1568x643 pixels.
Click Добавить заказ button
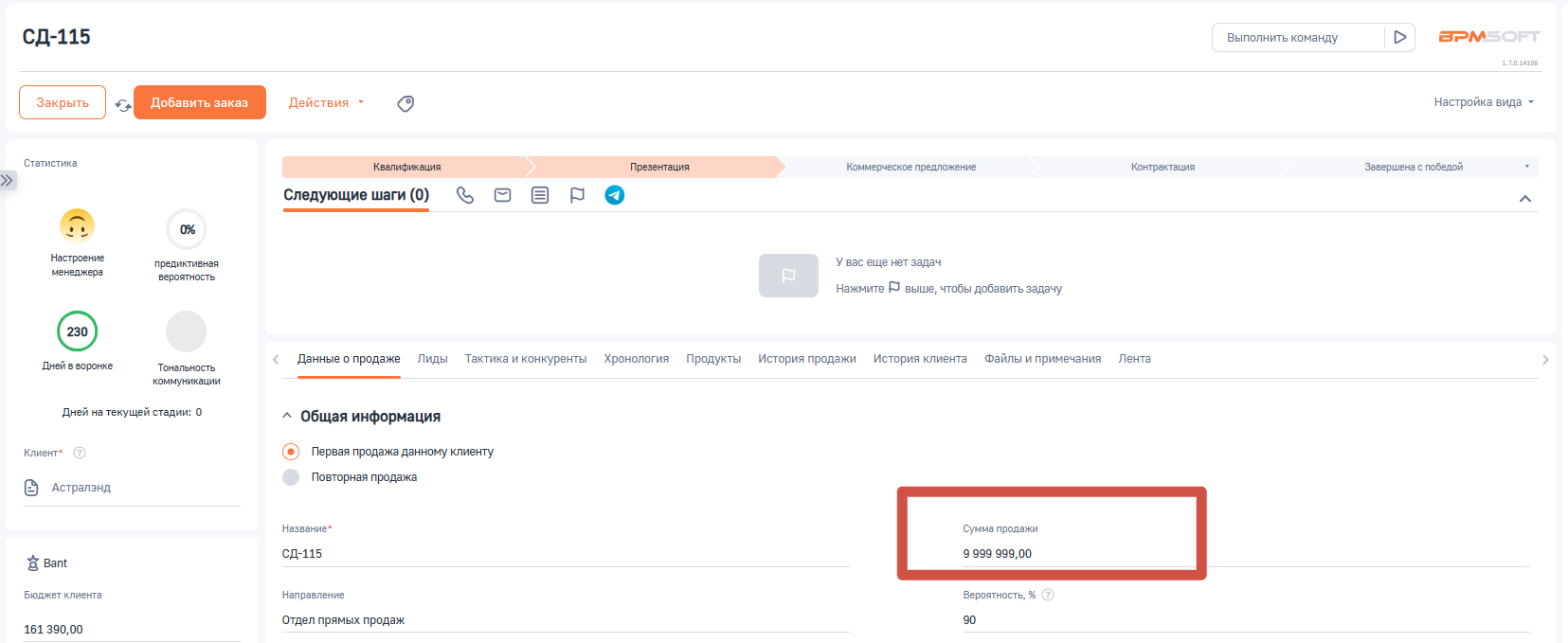tap(200, 102)
